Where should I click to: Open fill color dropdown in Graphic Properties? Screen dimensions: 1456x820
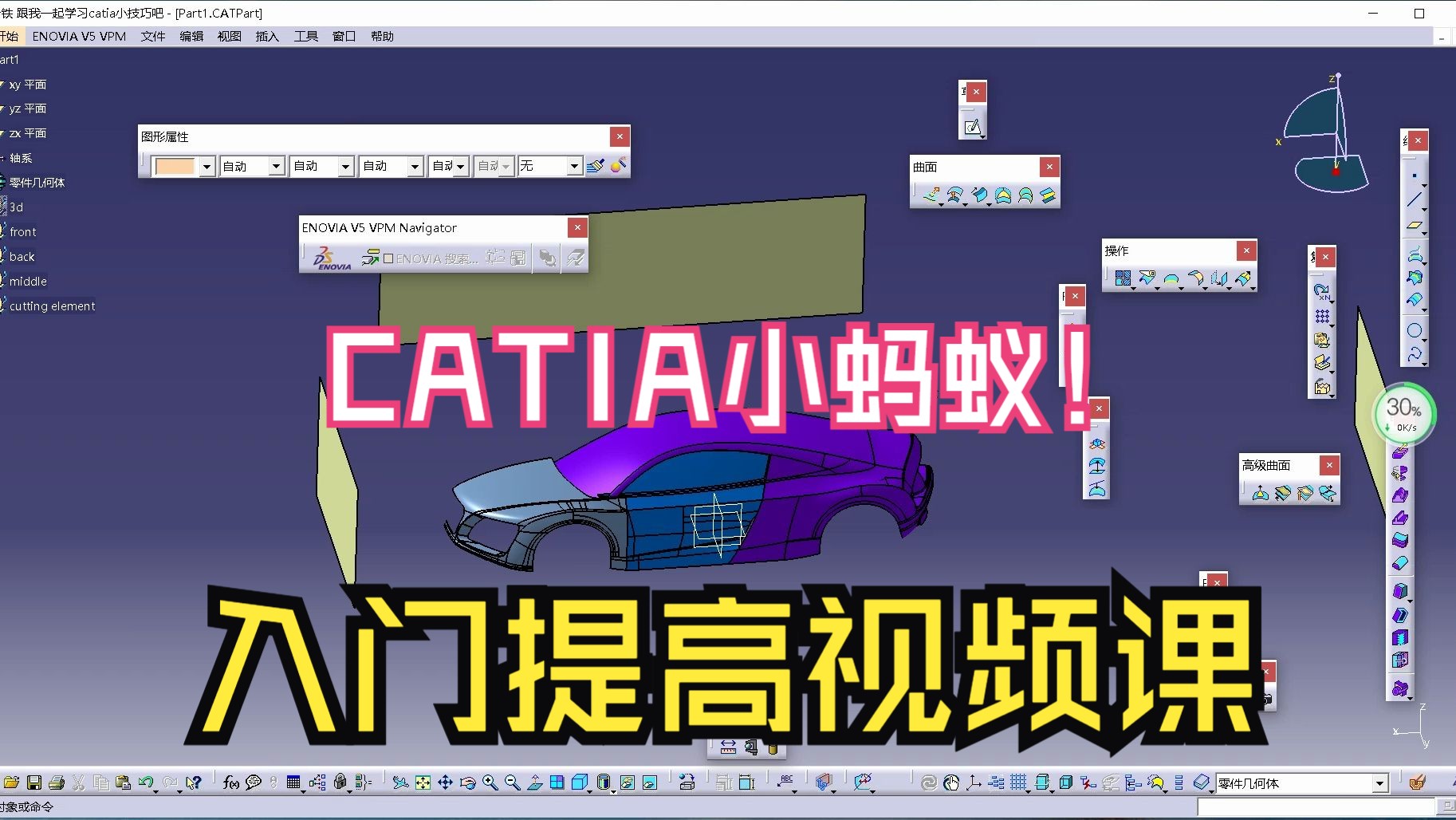(x=207, y=166)
